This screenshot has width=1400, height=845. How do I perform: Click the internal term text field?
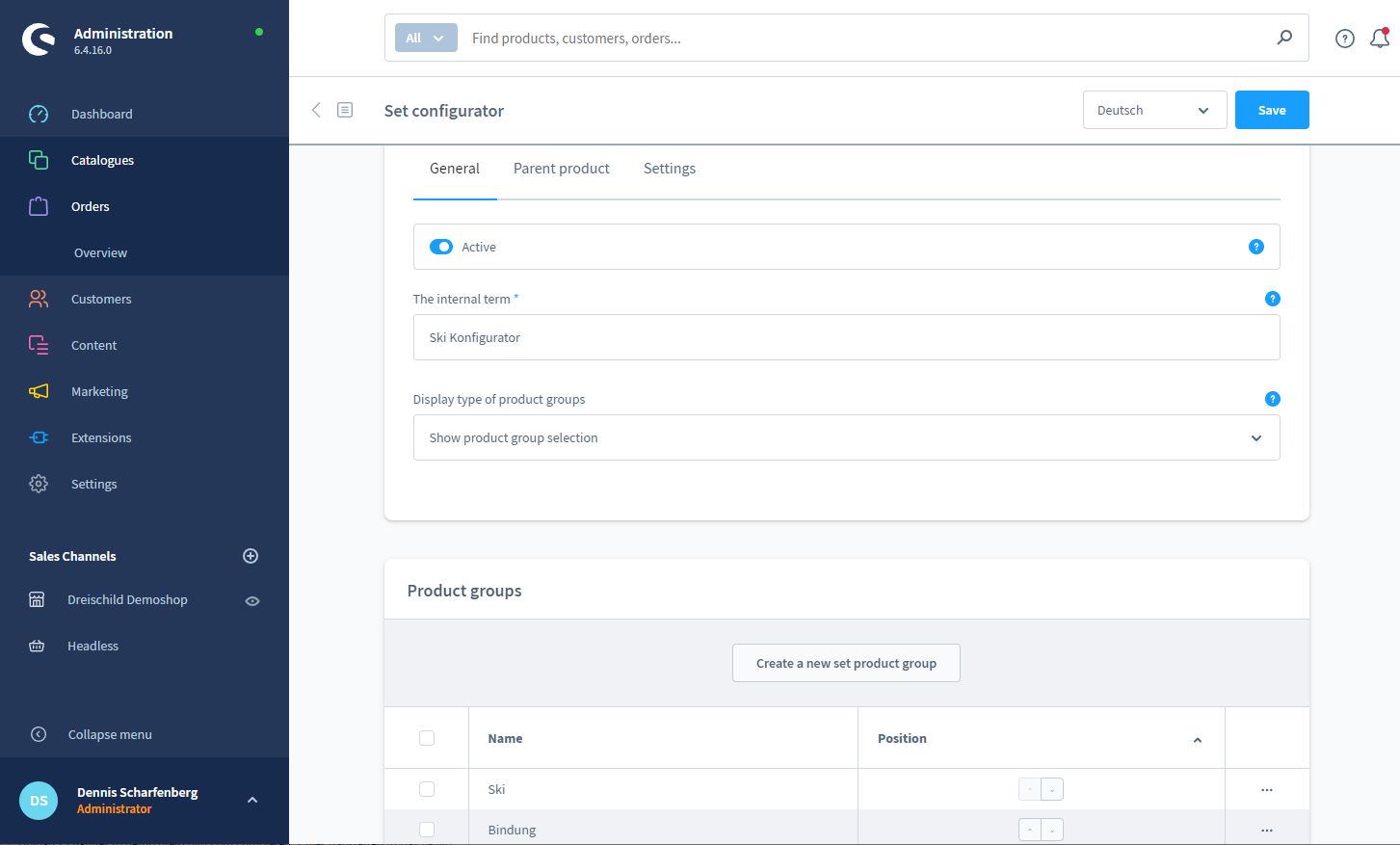coord(846,337)
